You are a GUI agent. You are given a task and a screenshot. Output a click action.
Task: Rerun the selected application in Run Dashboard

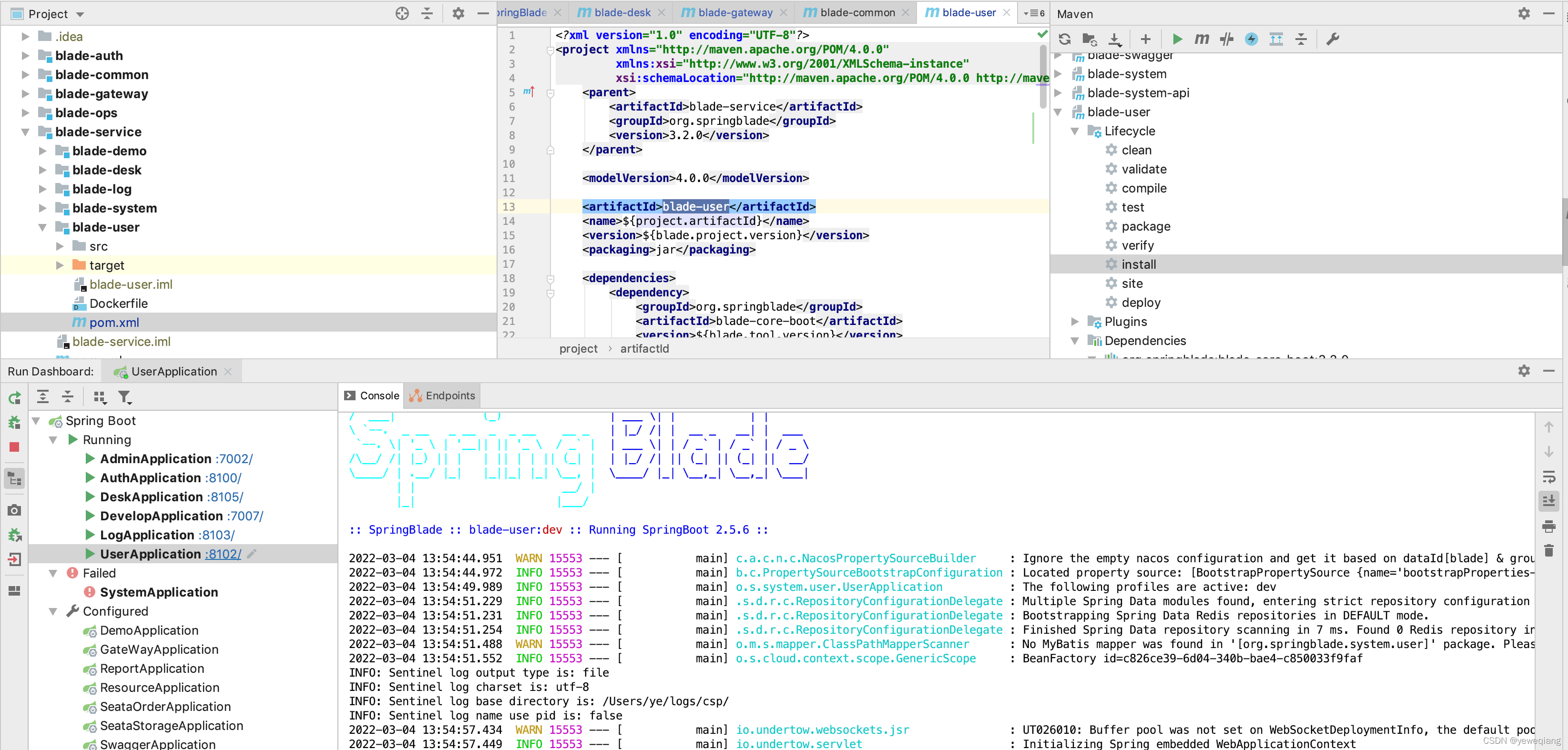pyautogui.click(x=14, y=397)
